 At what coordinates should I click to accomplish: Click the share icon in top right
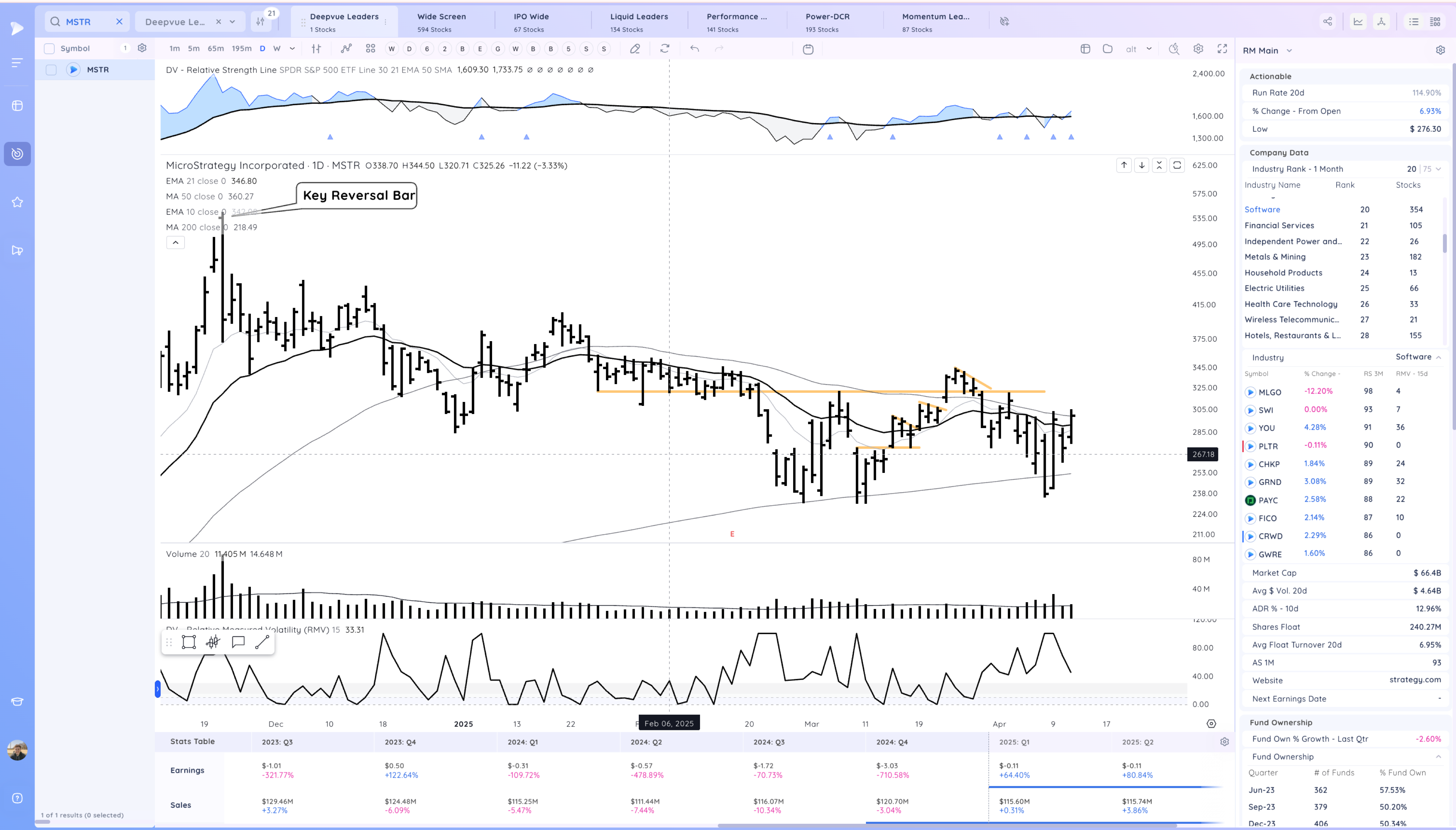(1327, 22)
